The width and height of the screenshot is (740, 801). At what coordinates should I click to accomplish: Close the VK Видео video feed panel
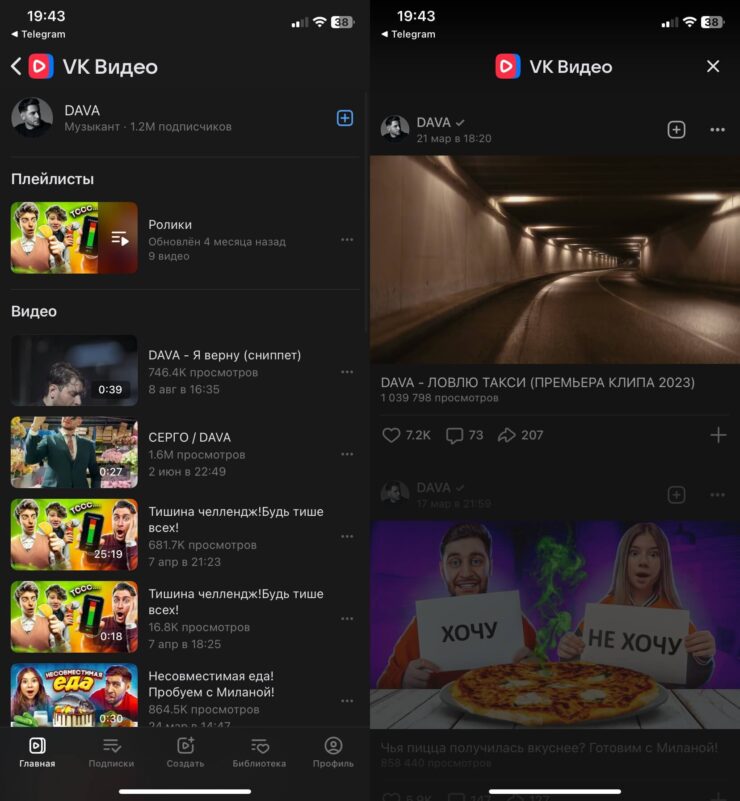(713, 67)
